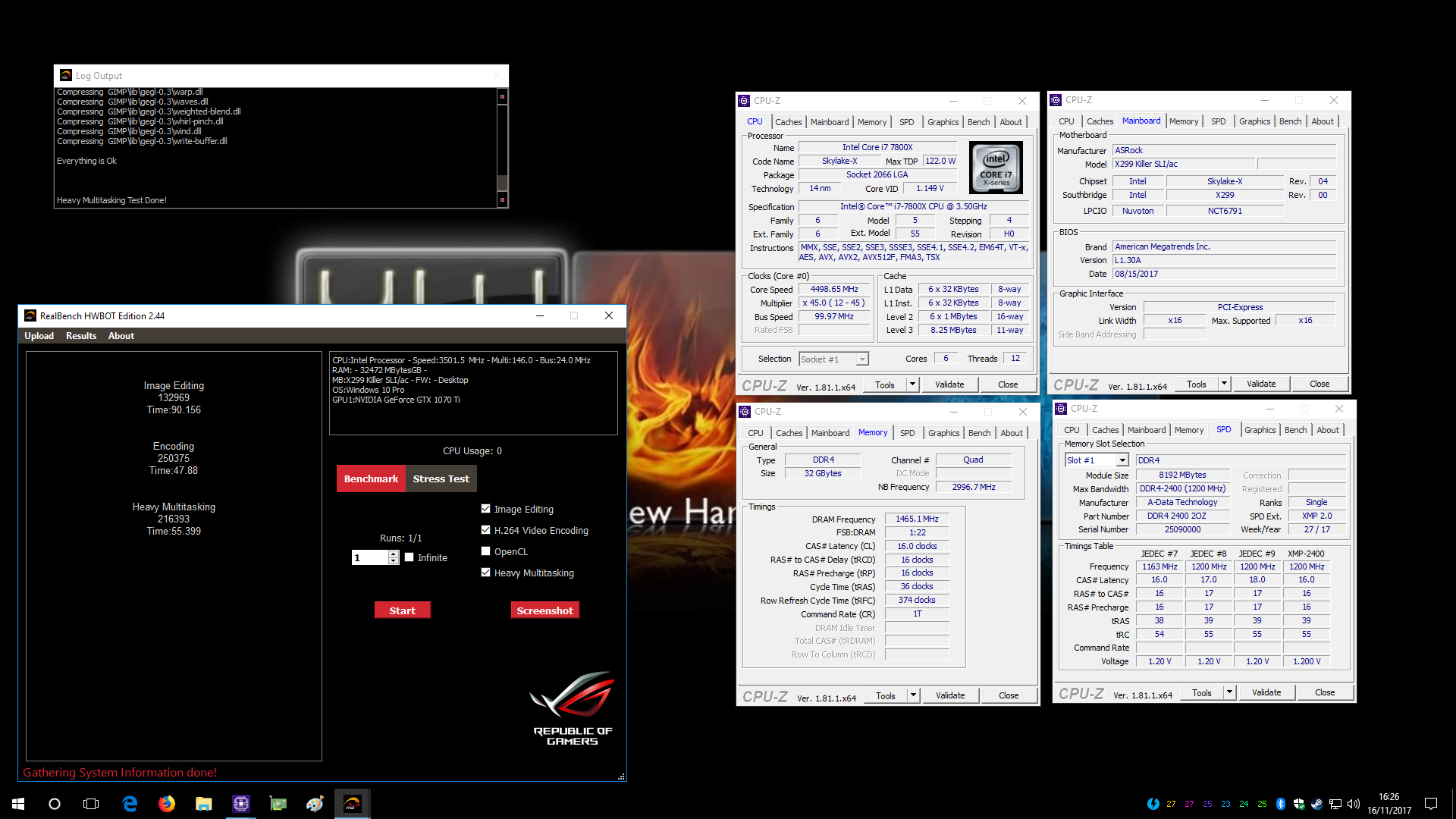This screenshot has height=819, width=1456.
Task: Click the Runs count input field
Action: (370, 557)
